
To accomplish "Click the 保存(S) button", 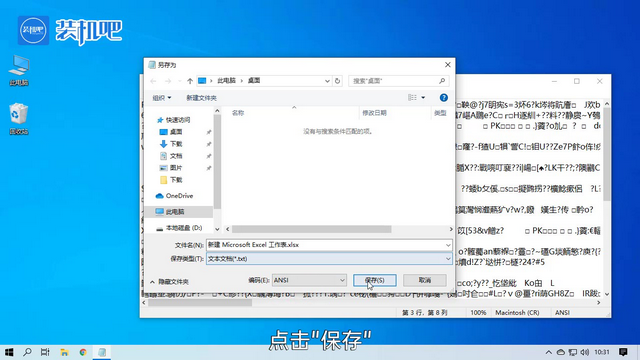I will click(375, 280).
